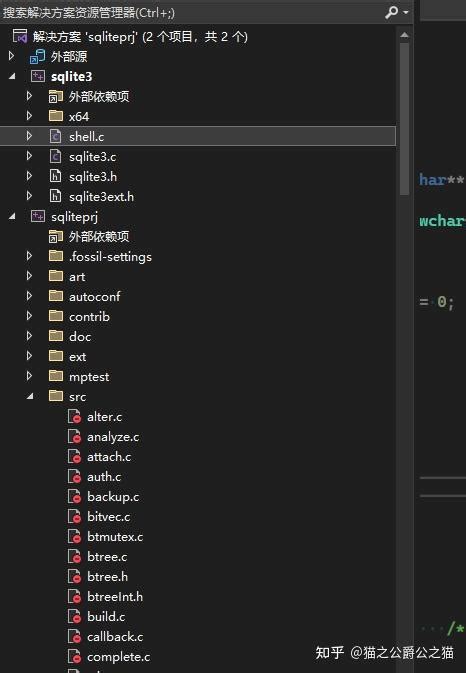This screenshot has width=466, height=673.
Task: Click the x64 folder icon
Action: point(56,115)
